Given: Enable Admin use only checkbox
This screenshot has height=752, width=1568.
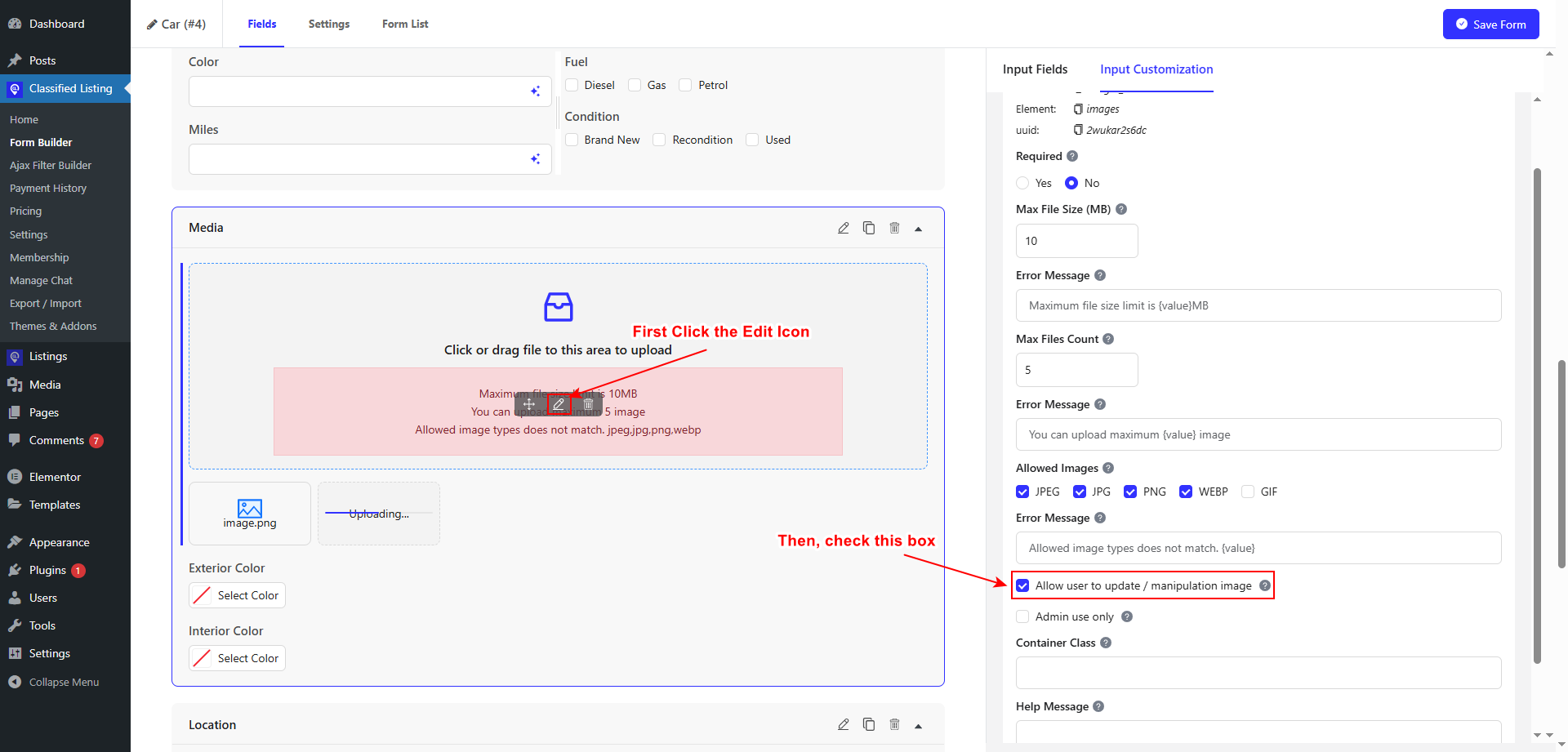Looking at the screenshot, I should tap(1022, 616).
